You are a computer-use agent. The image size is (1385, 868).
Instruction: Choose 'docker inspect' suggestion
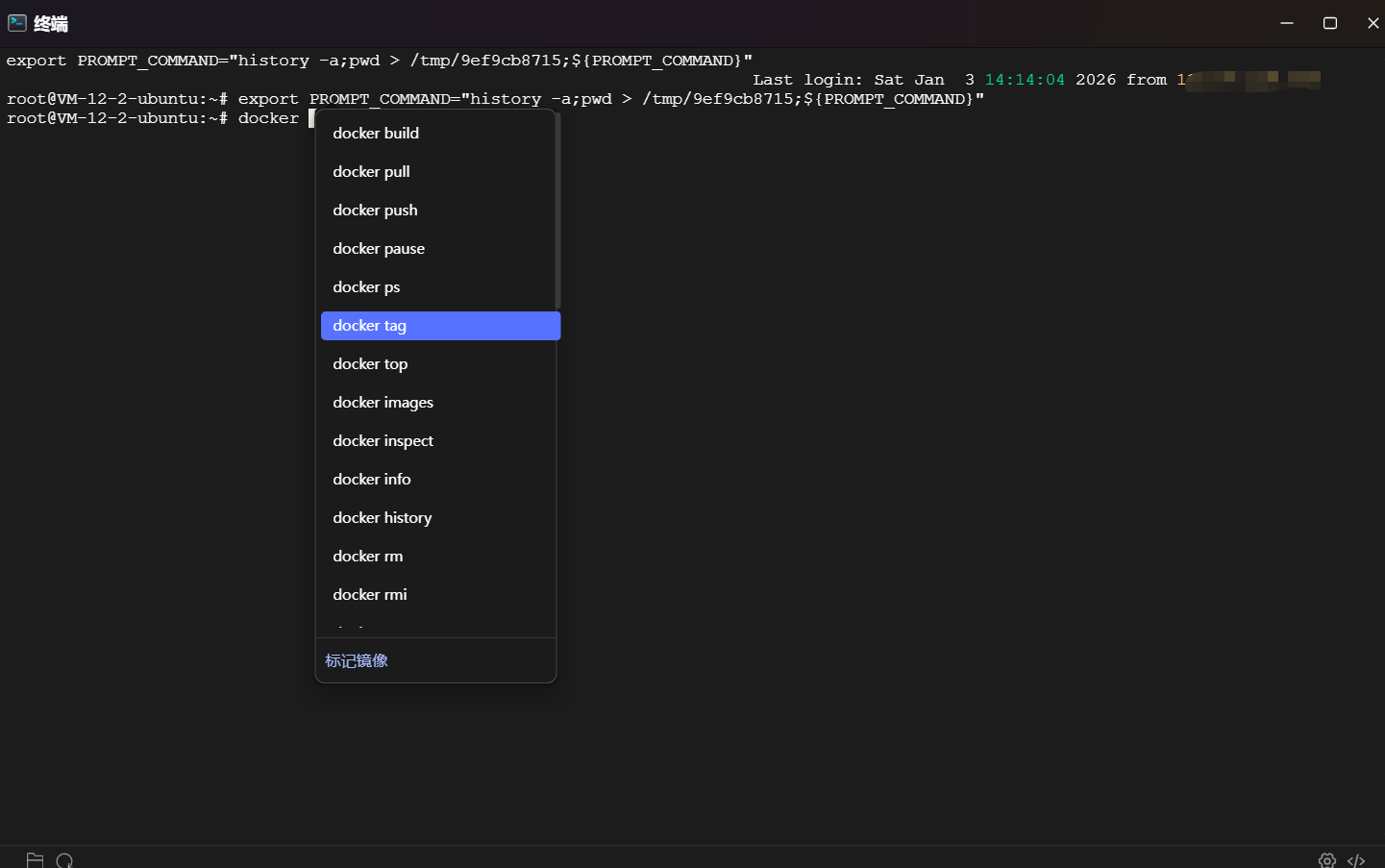point(438,440)
